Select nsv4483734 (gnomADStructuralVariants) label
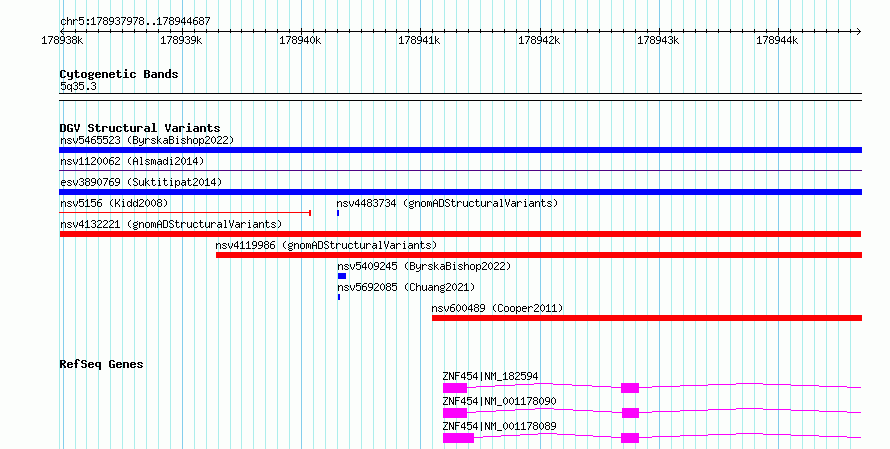 tap(447, 203)
